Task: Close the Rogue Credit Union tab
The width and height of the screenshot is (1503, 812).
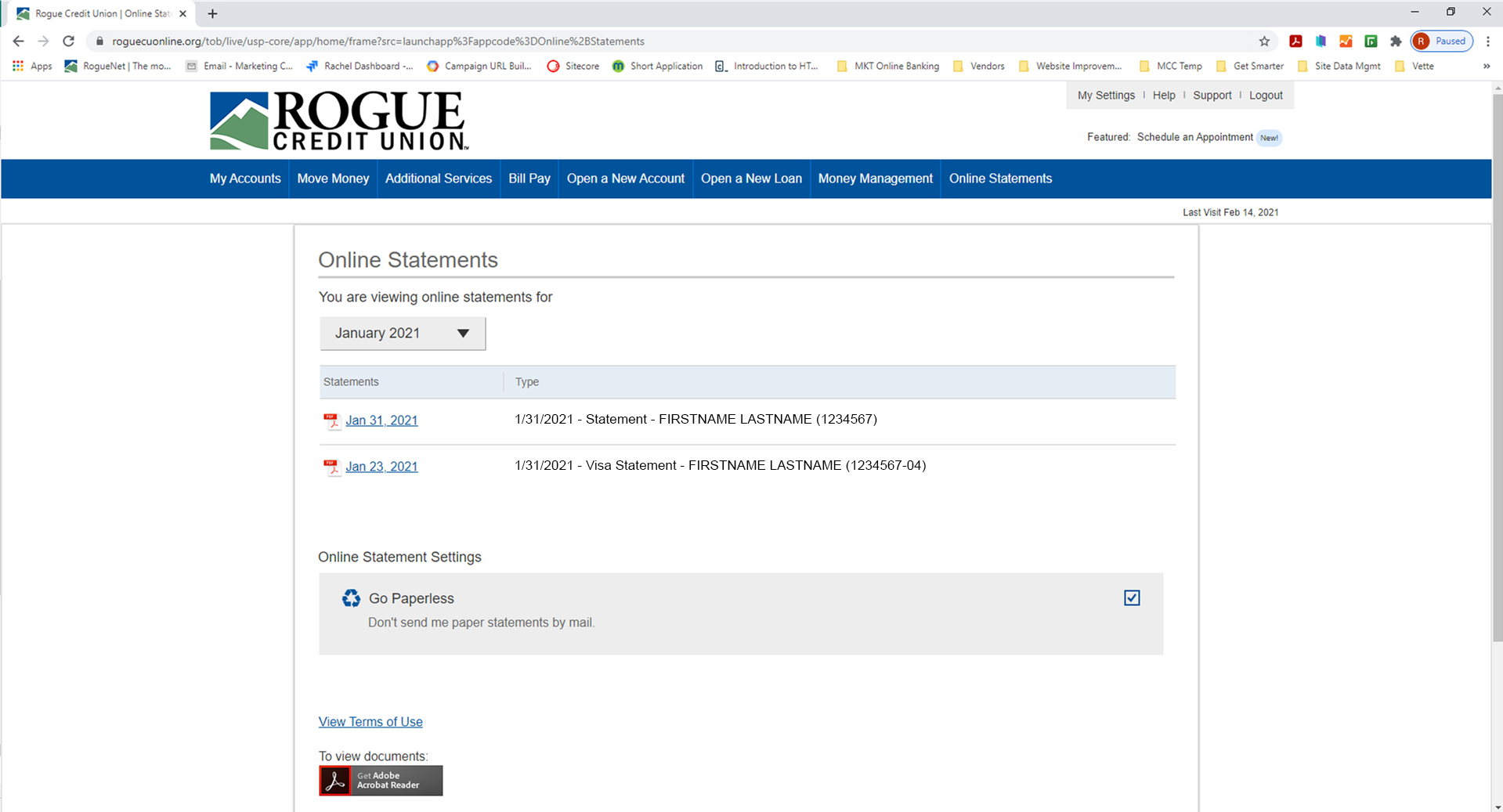Action: pyautogui.click(x=182, y=13)
